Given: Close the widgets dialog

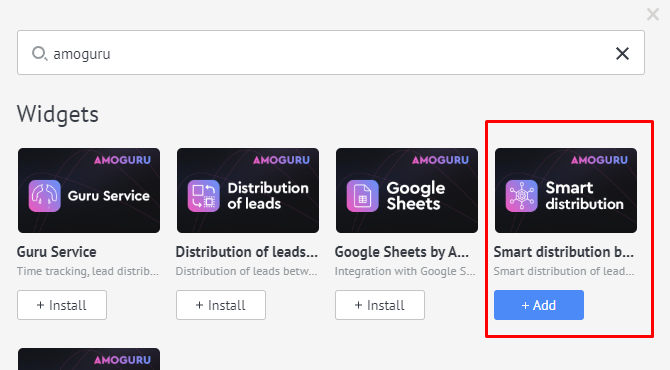Looking at the screenshot, I should pyautogui.click(x=653, y=15).
